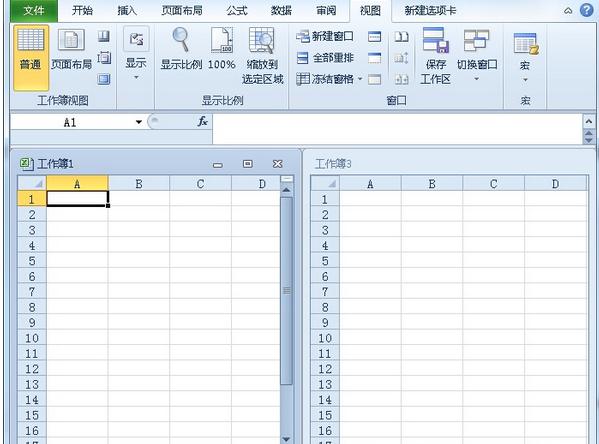Viewport: 599px width, 444px height.
Task: Open 冻结窗格 freeze panes dropdown
Action: [329, 79]
